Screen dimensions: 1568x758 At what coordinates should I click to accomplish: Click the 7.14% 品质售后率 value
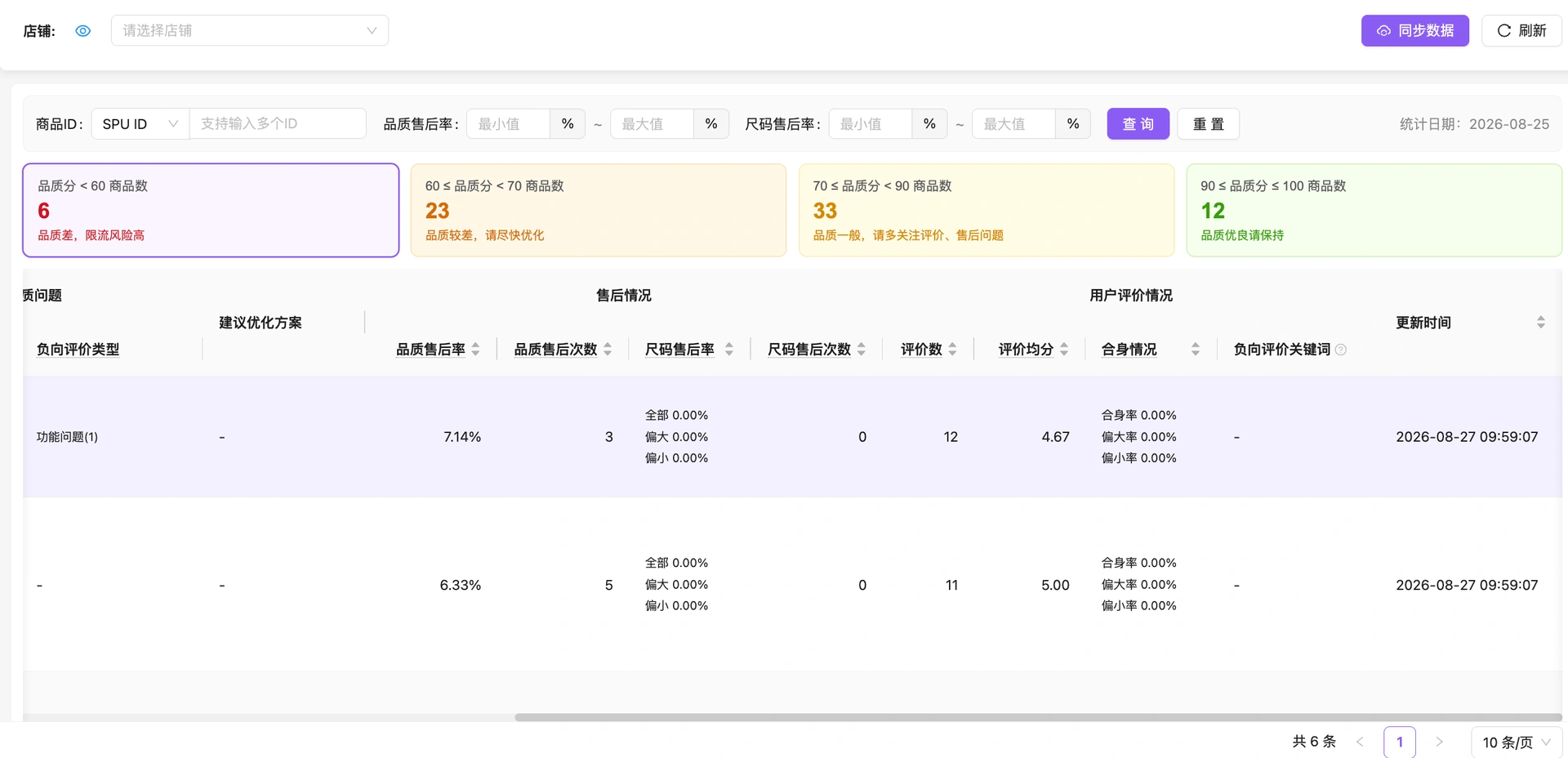coord(462,437)
